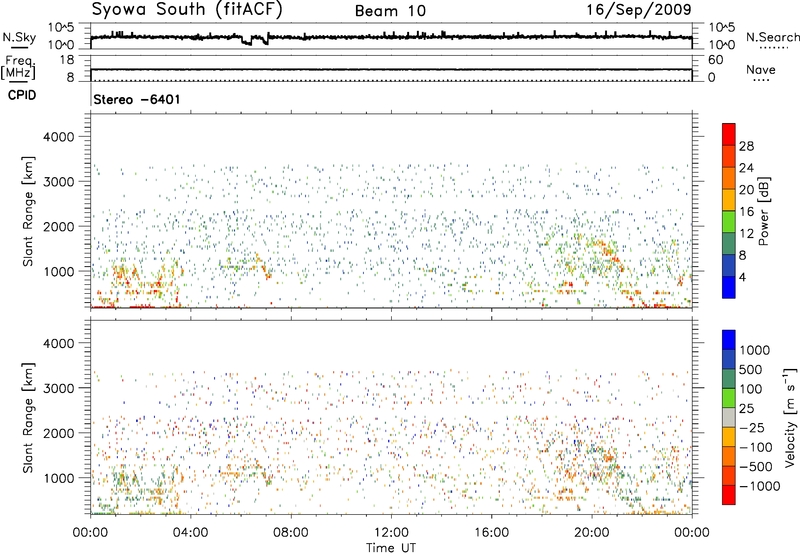Click the solid line sample under N.Sky

tap(19, 47)
